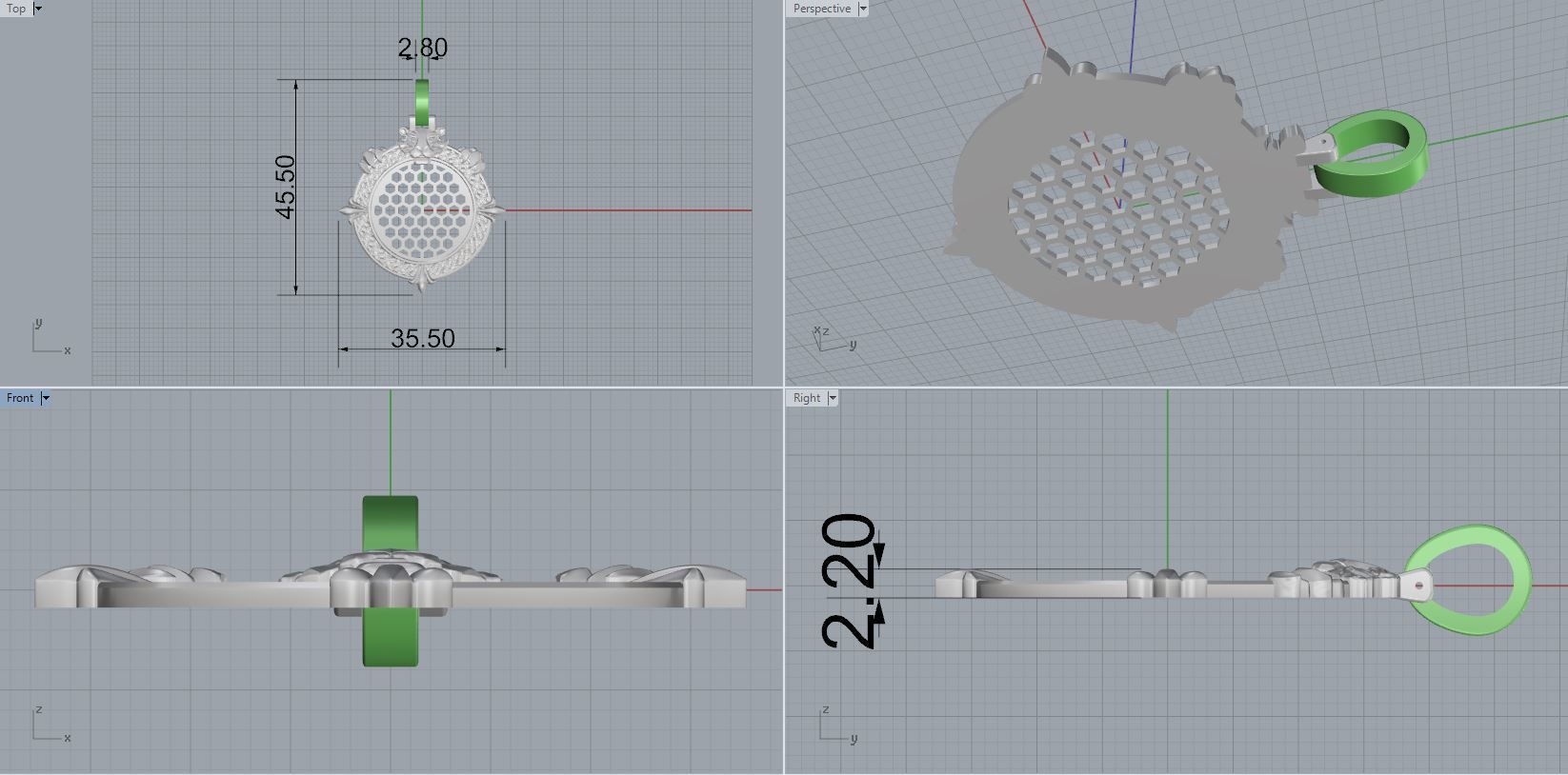Screen dimensions: 1568x775
Task: Open the Top viewport dropdown arrow
Action: point(38,9)
